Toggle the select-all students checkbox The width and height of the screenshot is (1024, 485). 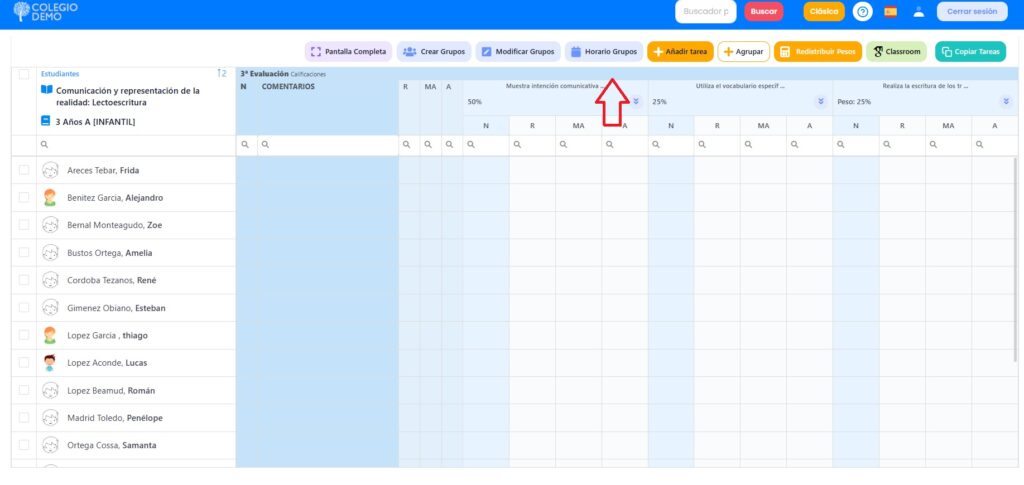(x=24, y=74)
